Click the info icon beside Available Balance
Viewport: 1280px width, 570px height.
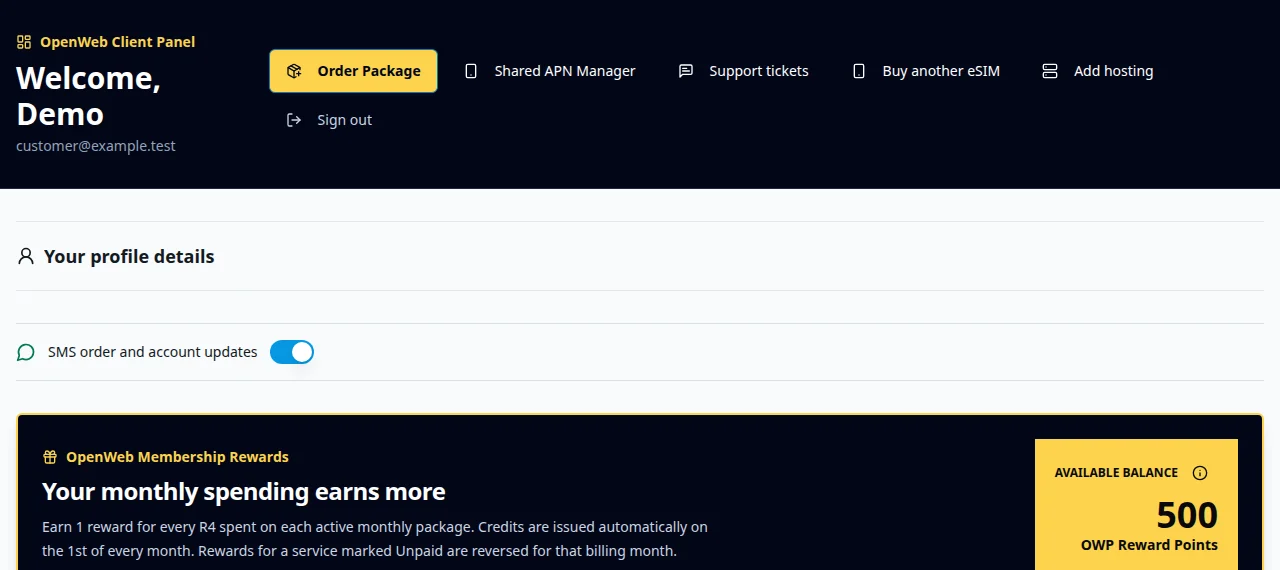tap(1200, 473)
